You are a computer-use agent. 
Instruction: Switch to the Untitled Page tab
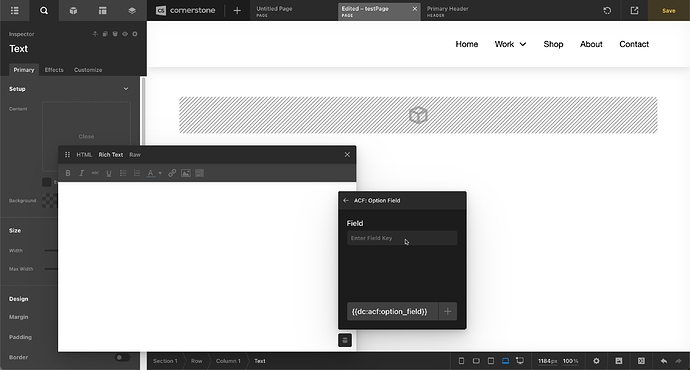pyautogui.click(x=293, y=11)
